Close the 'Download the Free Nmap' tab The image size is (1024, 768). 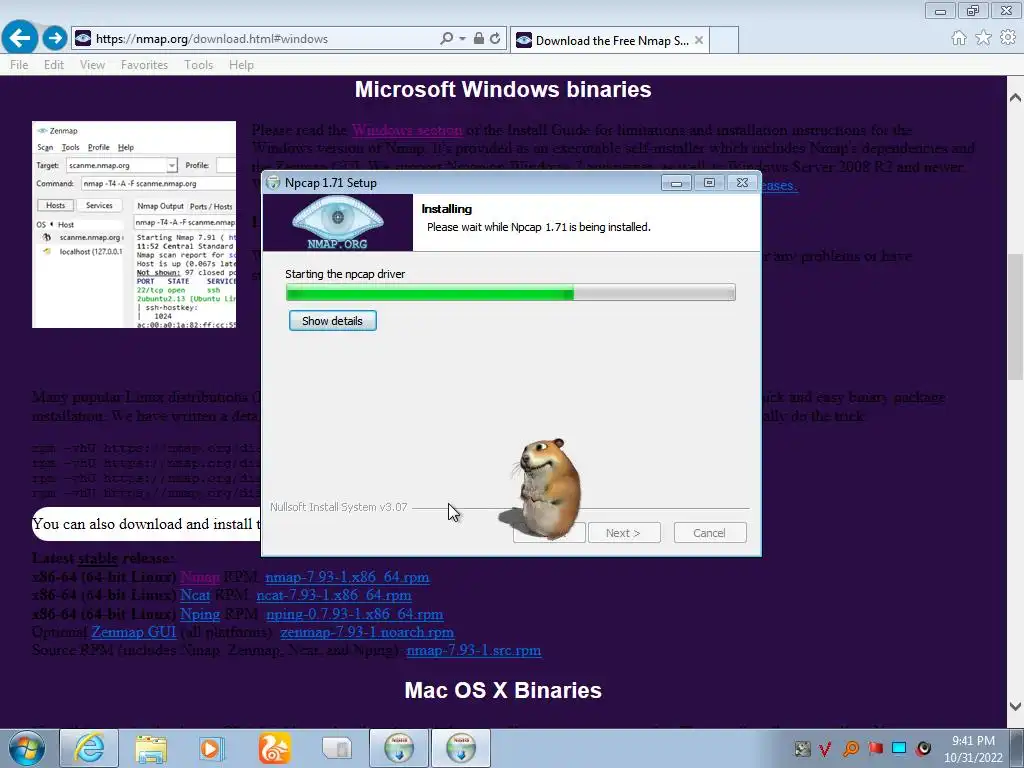tap(699, 40)
